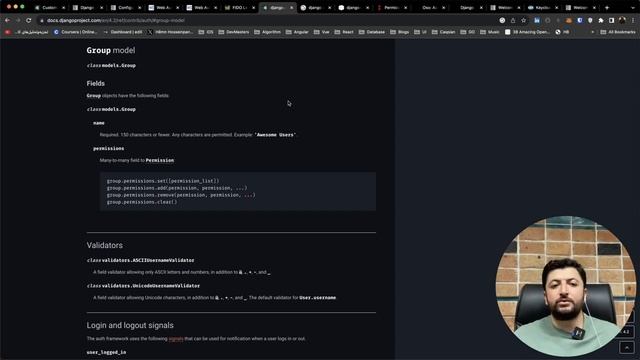Open the Algorithm bookmark folder
This screenshot has width=640, height=360.
click(x=267, y=32)
